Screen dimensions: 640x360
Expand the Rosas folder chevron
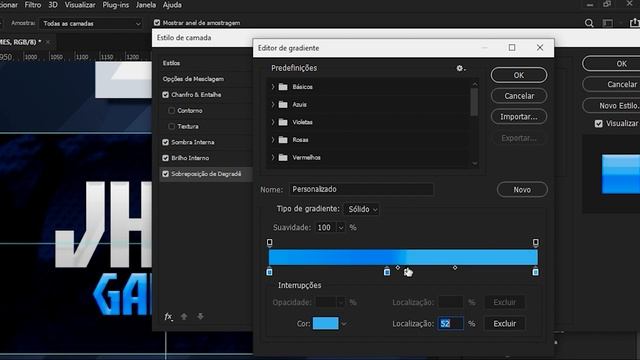click(273, 140)
